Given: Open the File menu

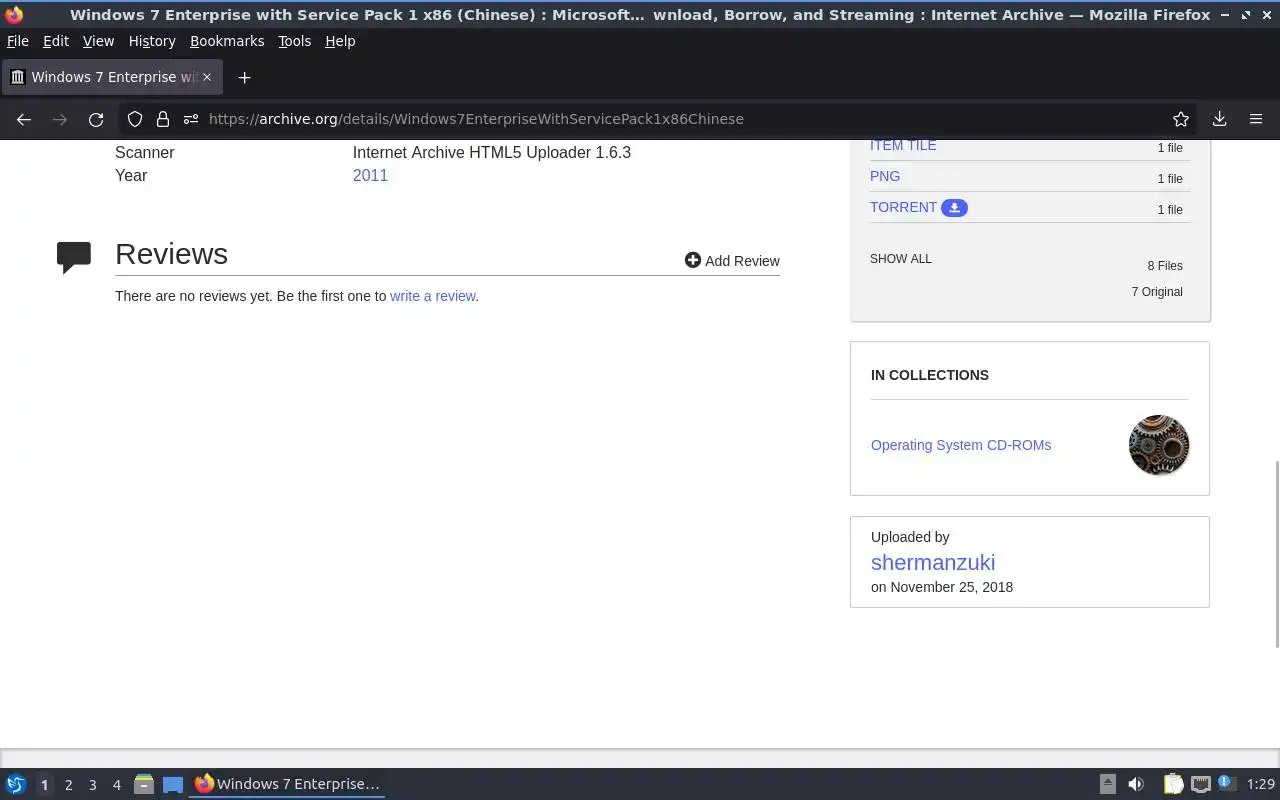Looking at the screenshot, I should point(18,41).
